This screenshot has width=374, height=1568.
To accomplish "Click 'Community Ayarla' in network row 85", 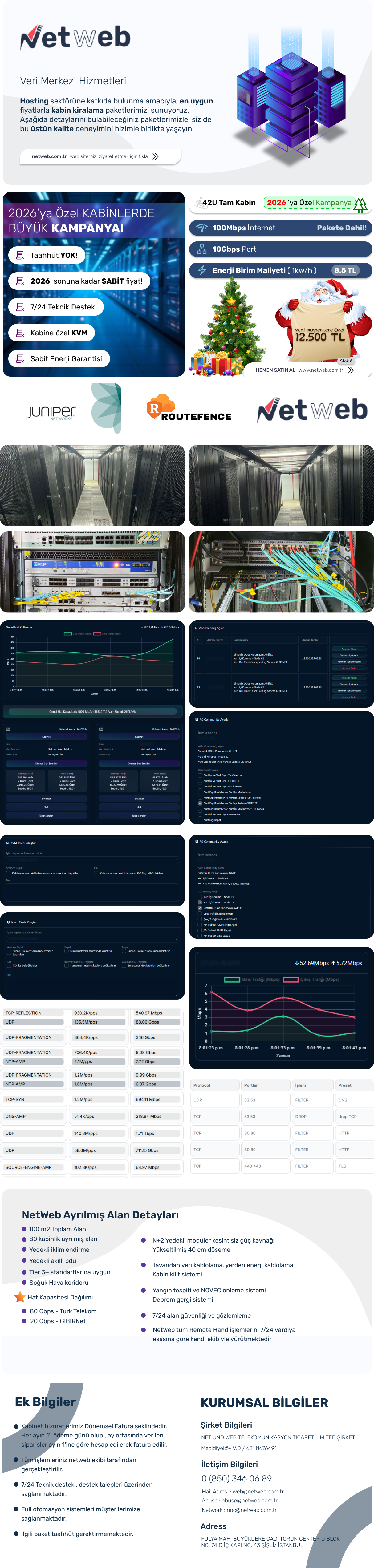I will 350,684.
